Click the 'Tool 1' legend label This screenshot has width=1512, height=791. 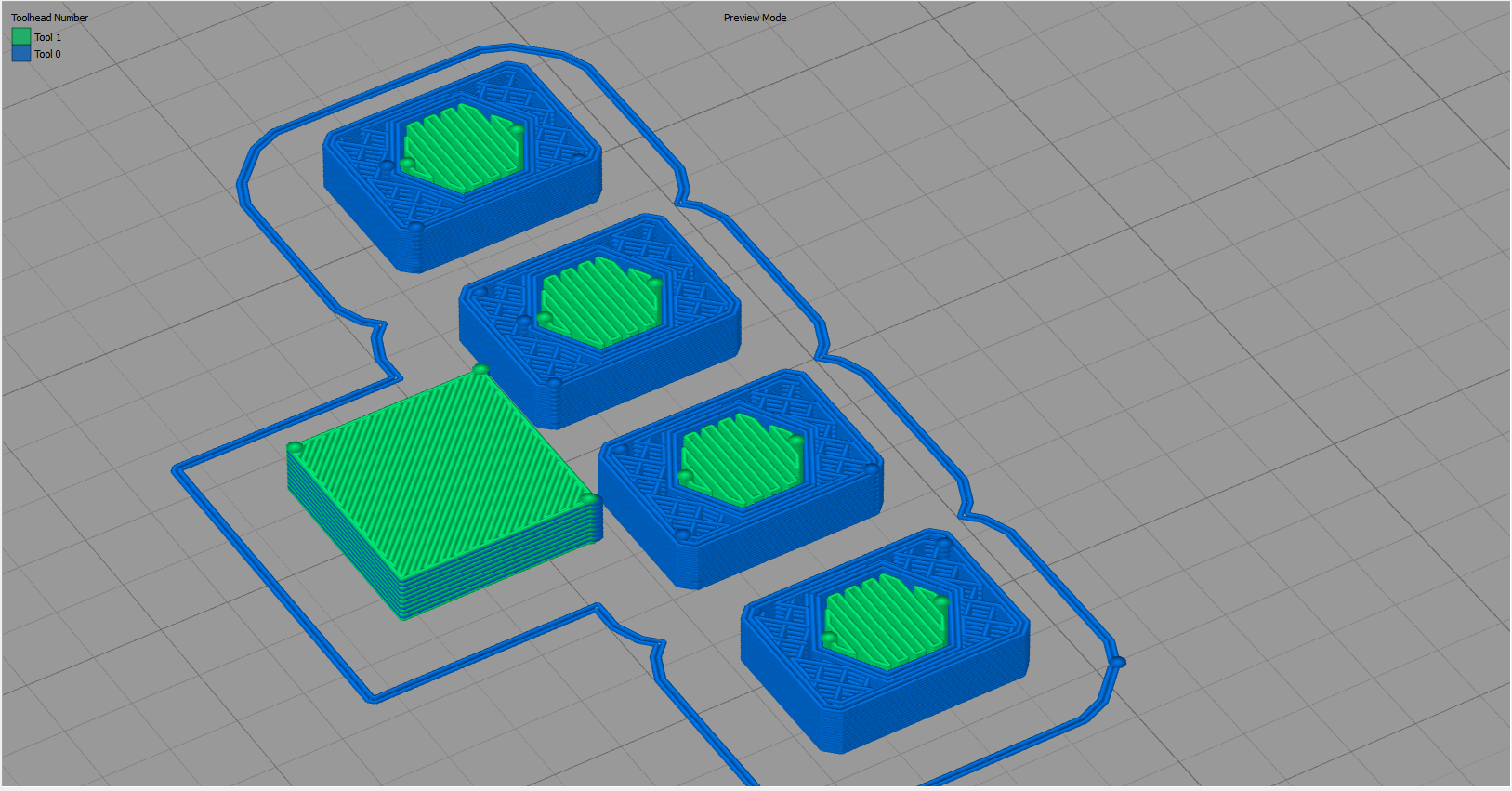47,37
